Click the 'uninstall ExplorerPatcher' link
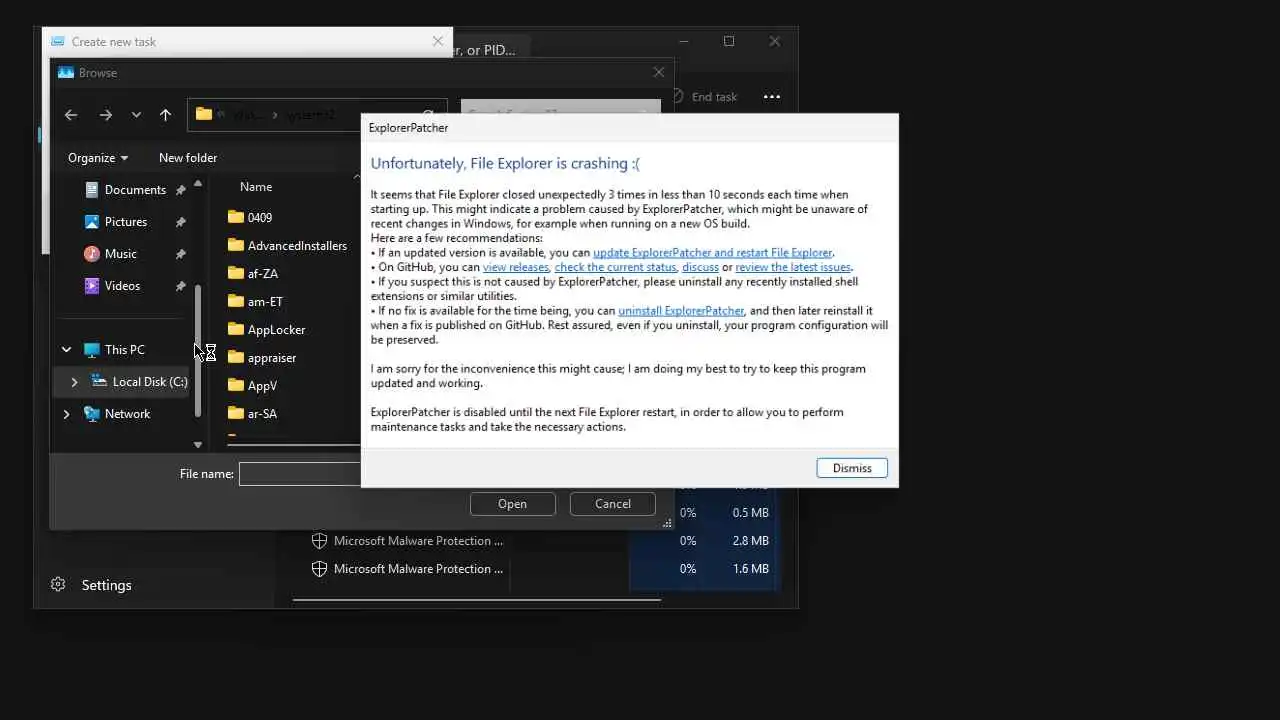This screenshot has height=720, width=1280. [681, 311]
